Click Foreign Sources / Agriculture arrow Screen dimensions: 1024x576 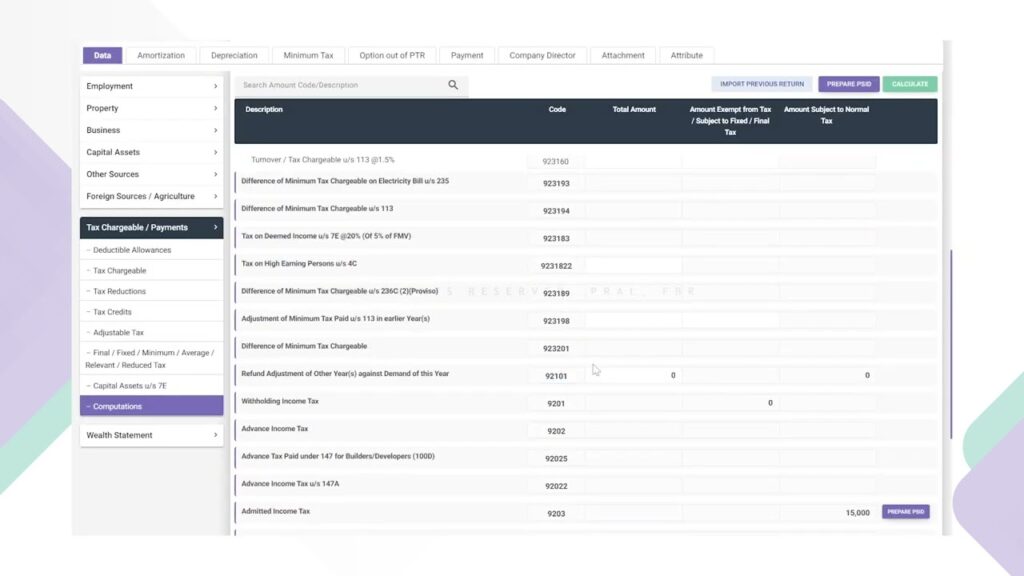pyautogui.click(x=216, y=196)
